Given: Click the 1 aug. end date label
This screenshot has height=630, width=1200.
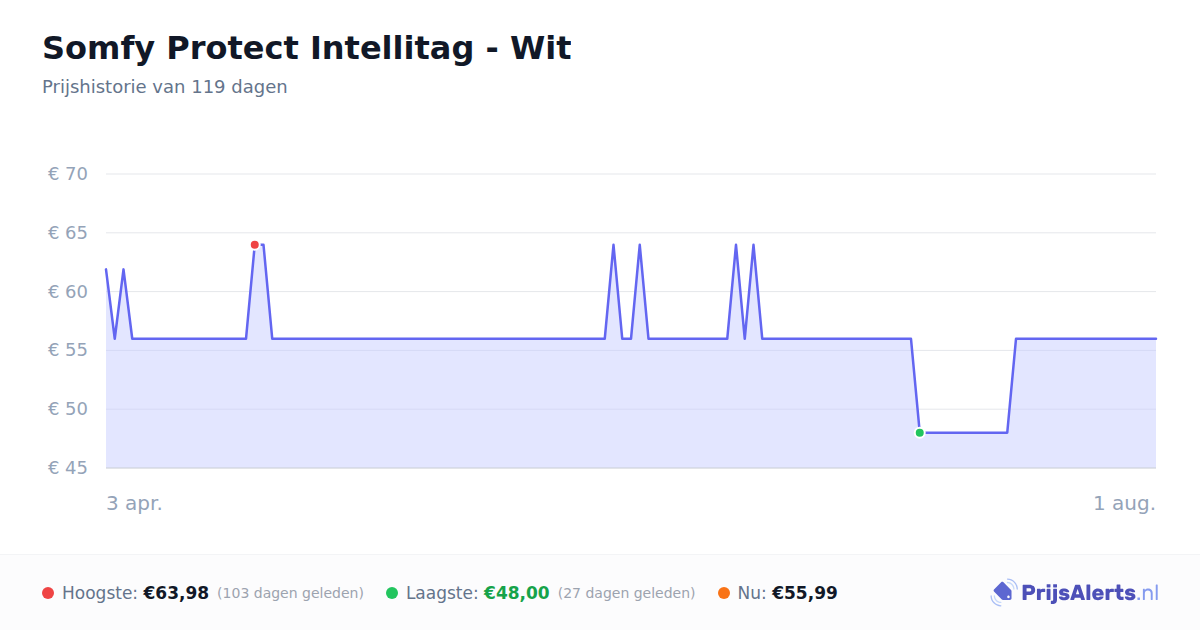Looking at the screenshot, I should click(x=1125, y=504).
